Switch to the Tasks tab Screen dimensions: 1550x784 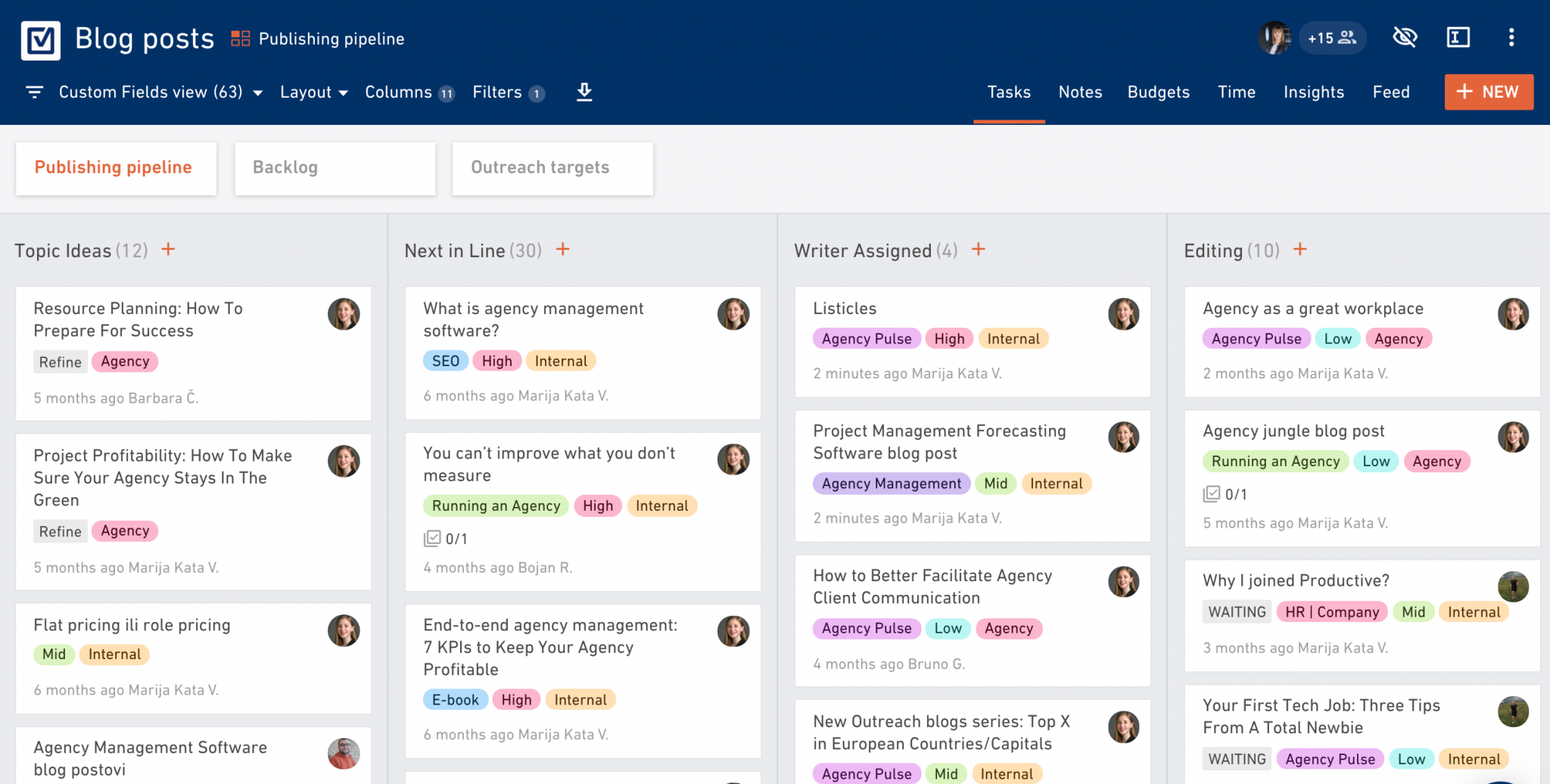[x=1009, y=92]
